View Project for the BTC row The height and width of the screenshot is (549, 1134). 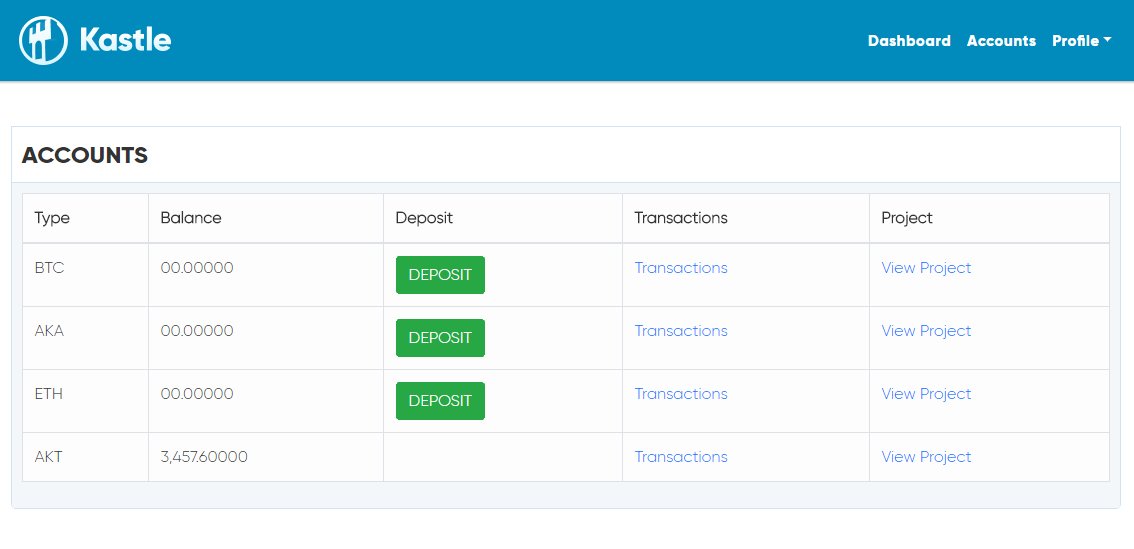coord(926,268)
